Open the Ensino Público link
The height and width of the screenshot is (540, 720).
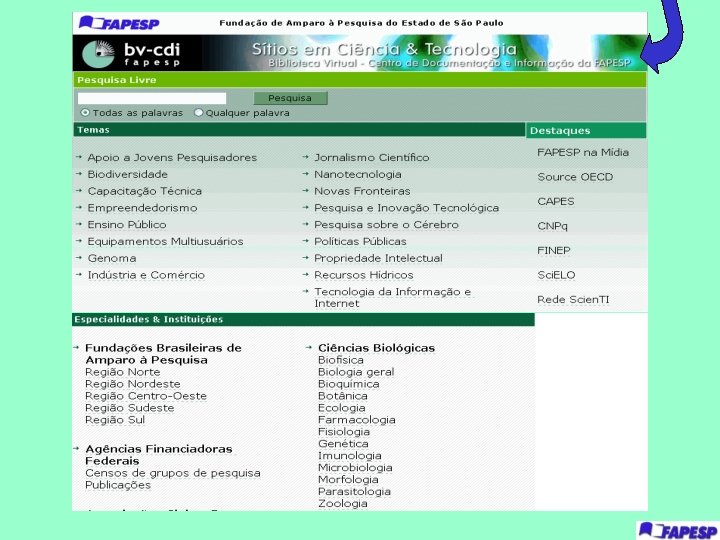127,225
